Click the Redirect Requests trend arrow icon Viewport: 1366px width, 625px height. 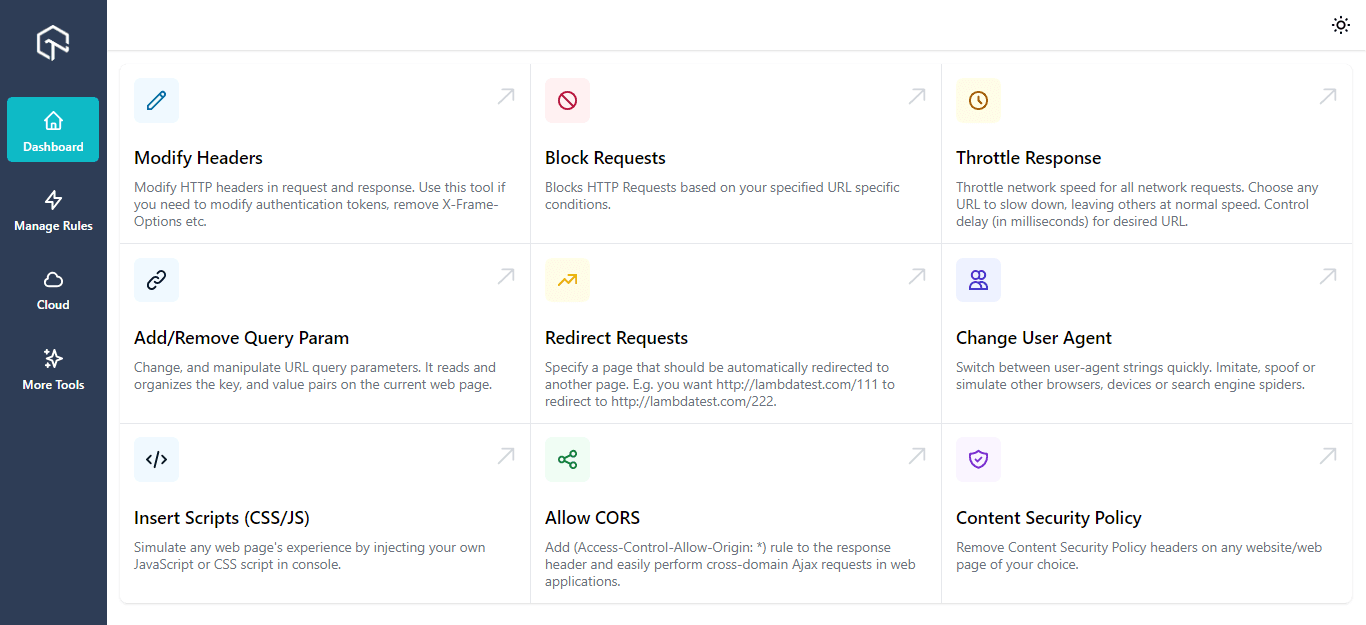567,280
